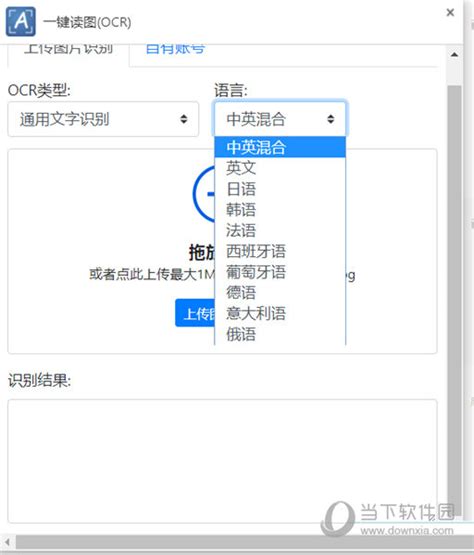This screenshot has height=555, width=474.
Task: Click inside the 识别结果 text area
Action: (222, 461)
